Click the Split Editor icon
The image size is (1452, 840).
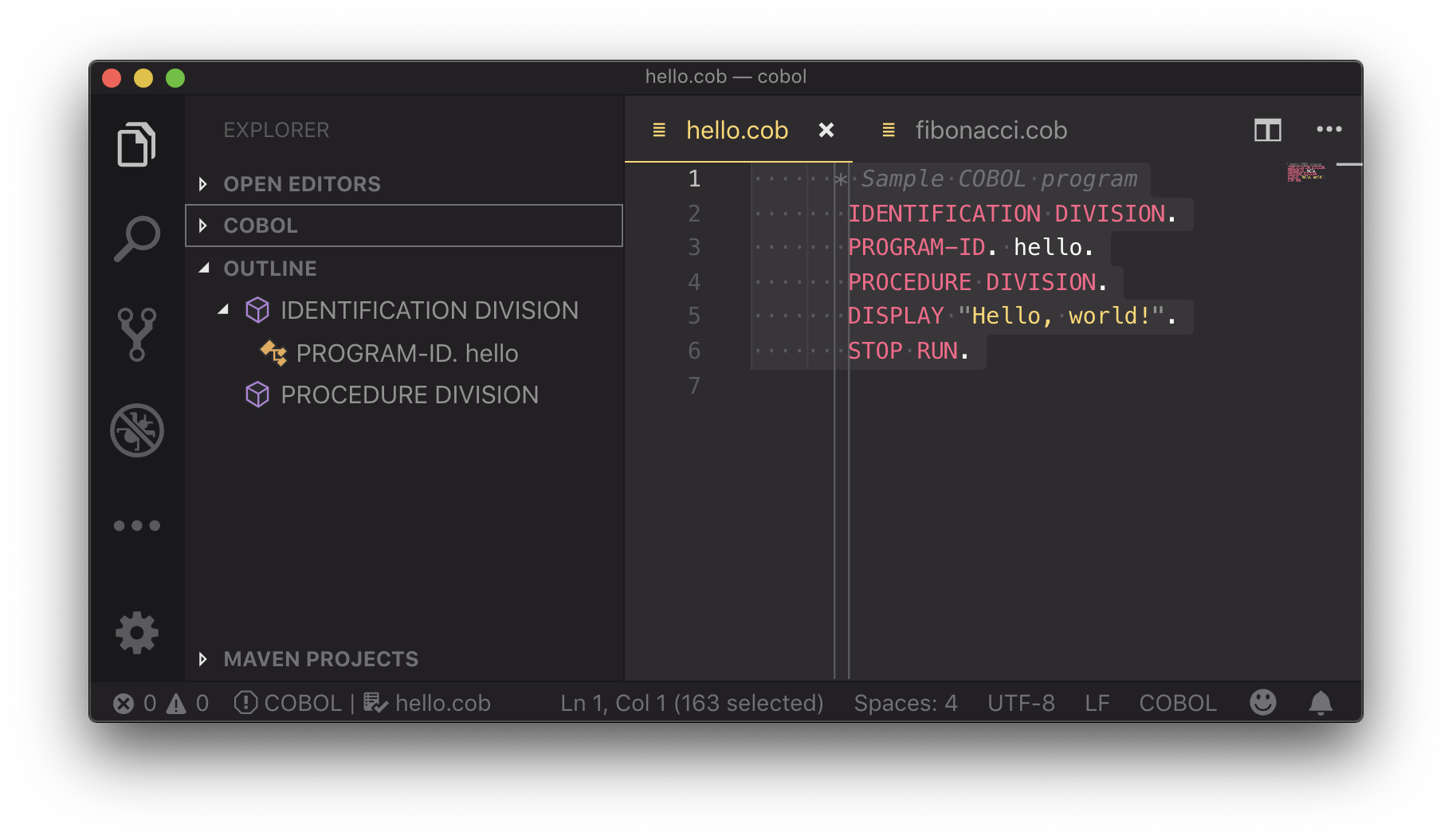click(x=1267, y=130)
